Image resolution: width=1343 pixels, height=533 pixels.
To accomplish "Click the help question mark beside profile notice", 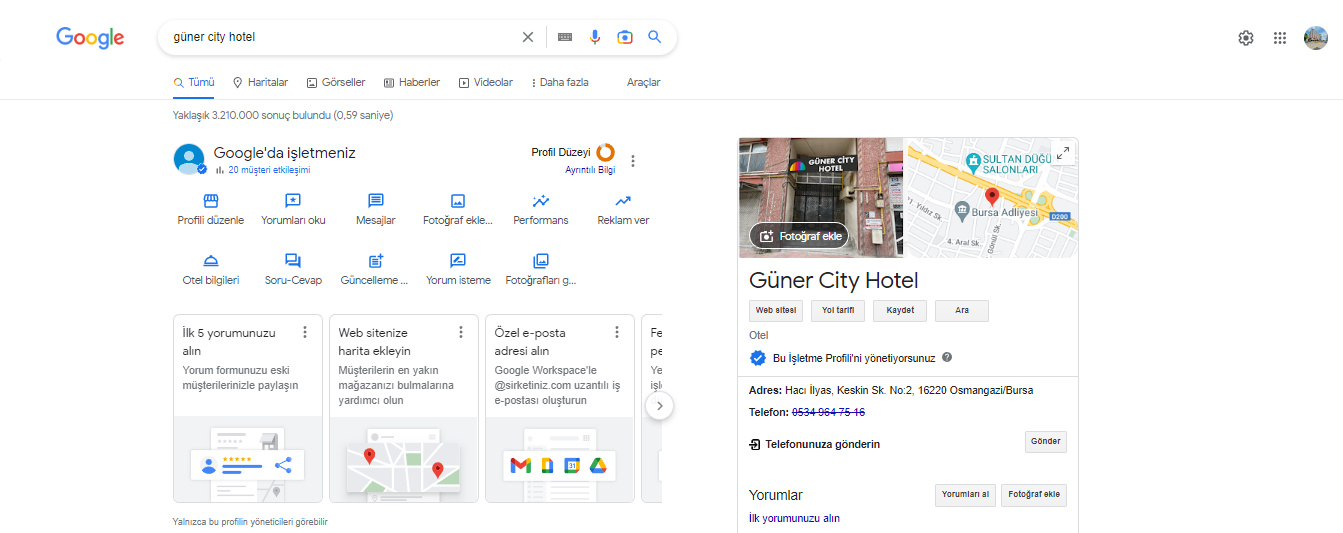I will point(947,357).
